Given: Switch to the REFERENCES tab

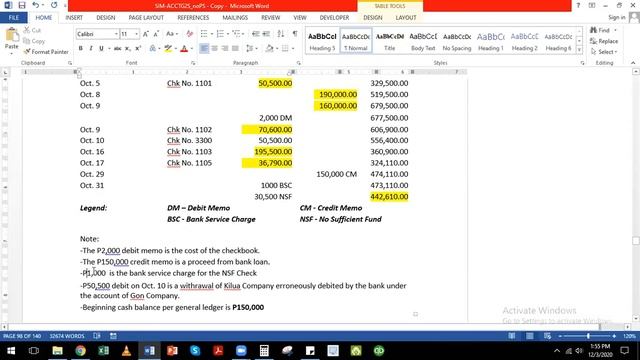Looking at the screenshot, I should click(193, 18).
